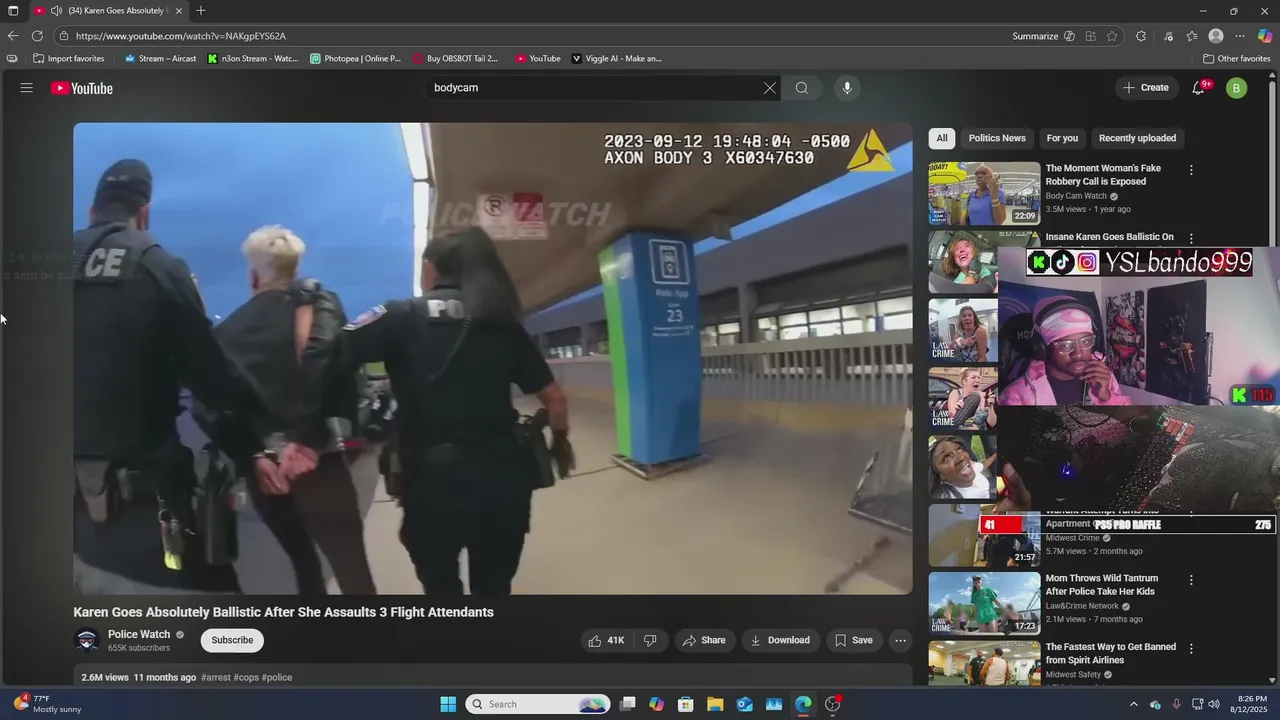Screen dimensions: 1280x720
Task: Go to YouTube home via logo
Action: click(82, 88)
